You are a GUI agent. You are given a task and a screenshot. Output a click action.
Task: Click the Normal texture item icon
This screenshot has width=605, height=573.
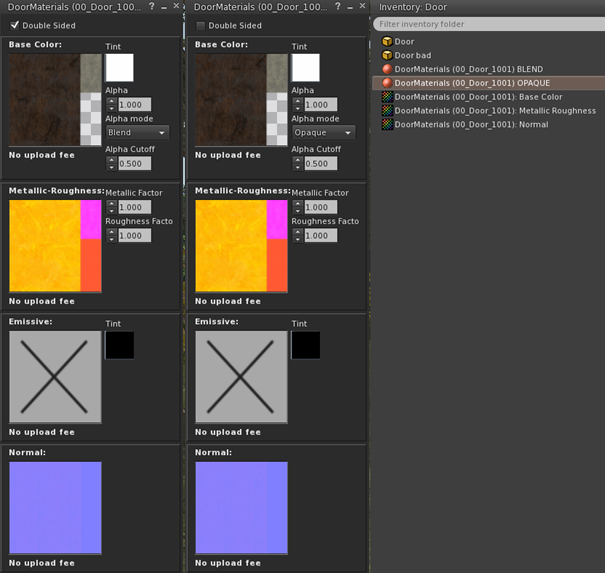click(x=387, y=125)
